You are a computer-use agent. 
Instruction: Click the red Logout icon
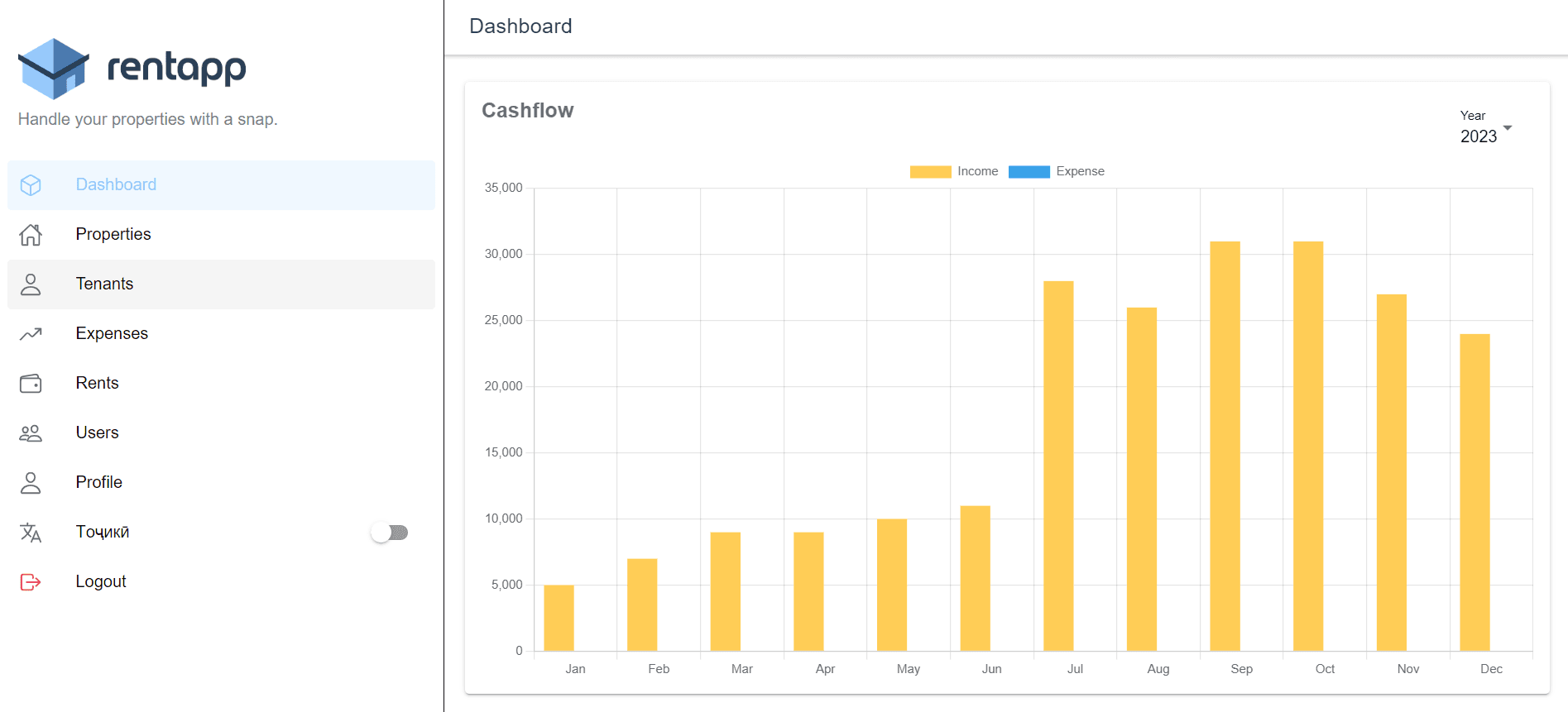coord(31,582)
